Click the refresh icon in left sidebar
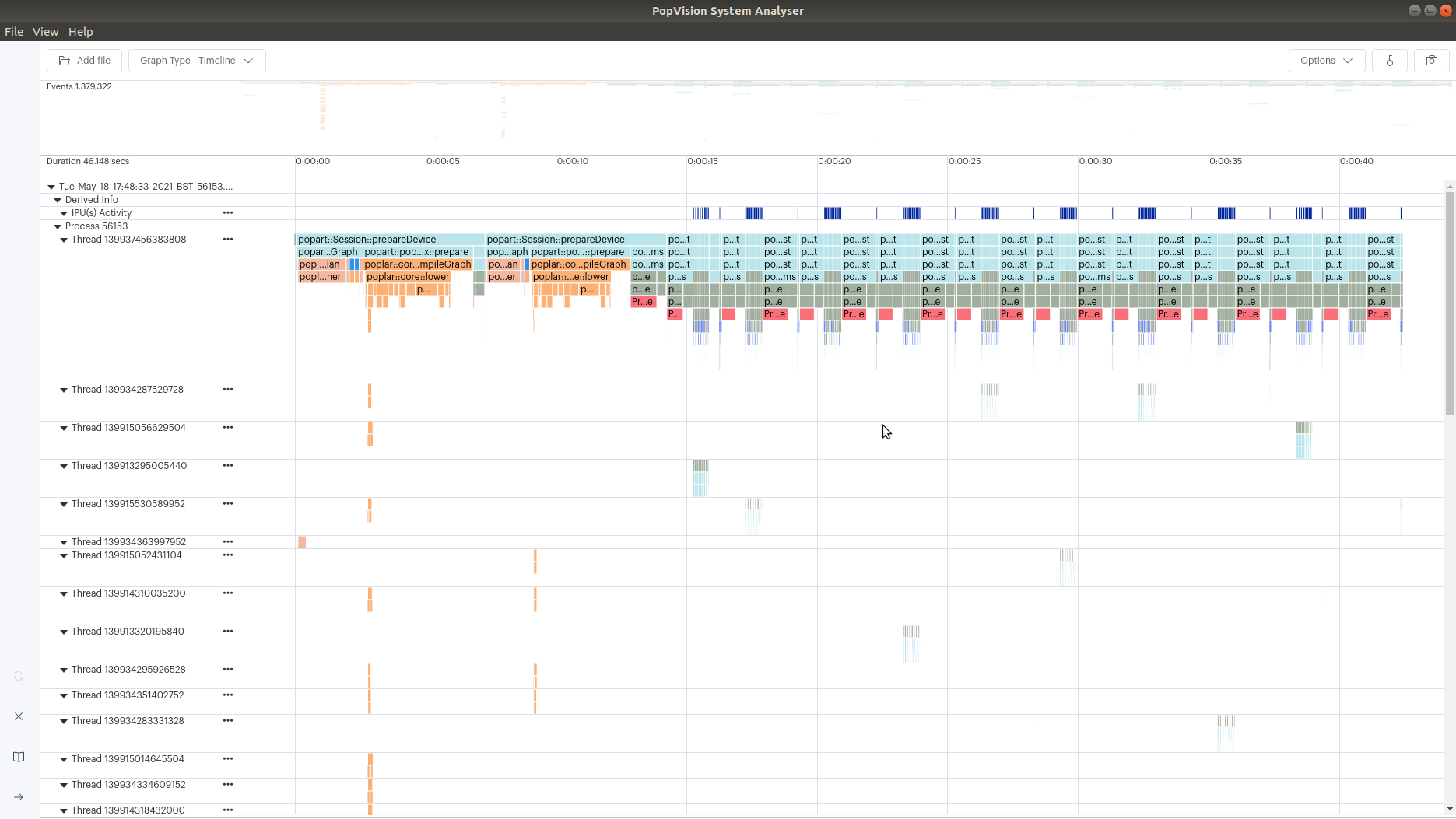Viewport: 1456px width, 819px height. coord(19,676)
